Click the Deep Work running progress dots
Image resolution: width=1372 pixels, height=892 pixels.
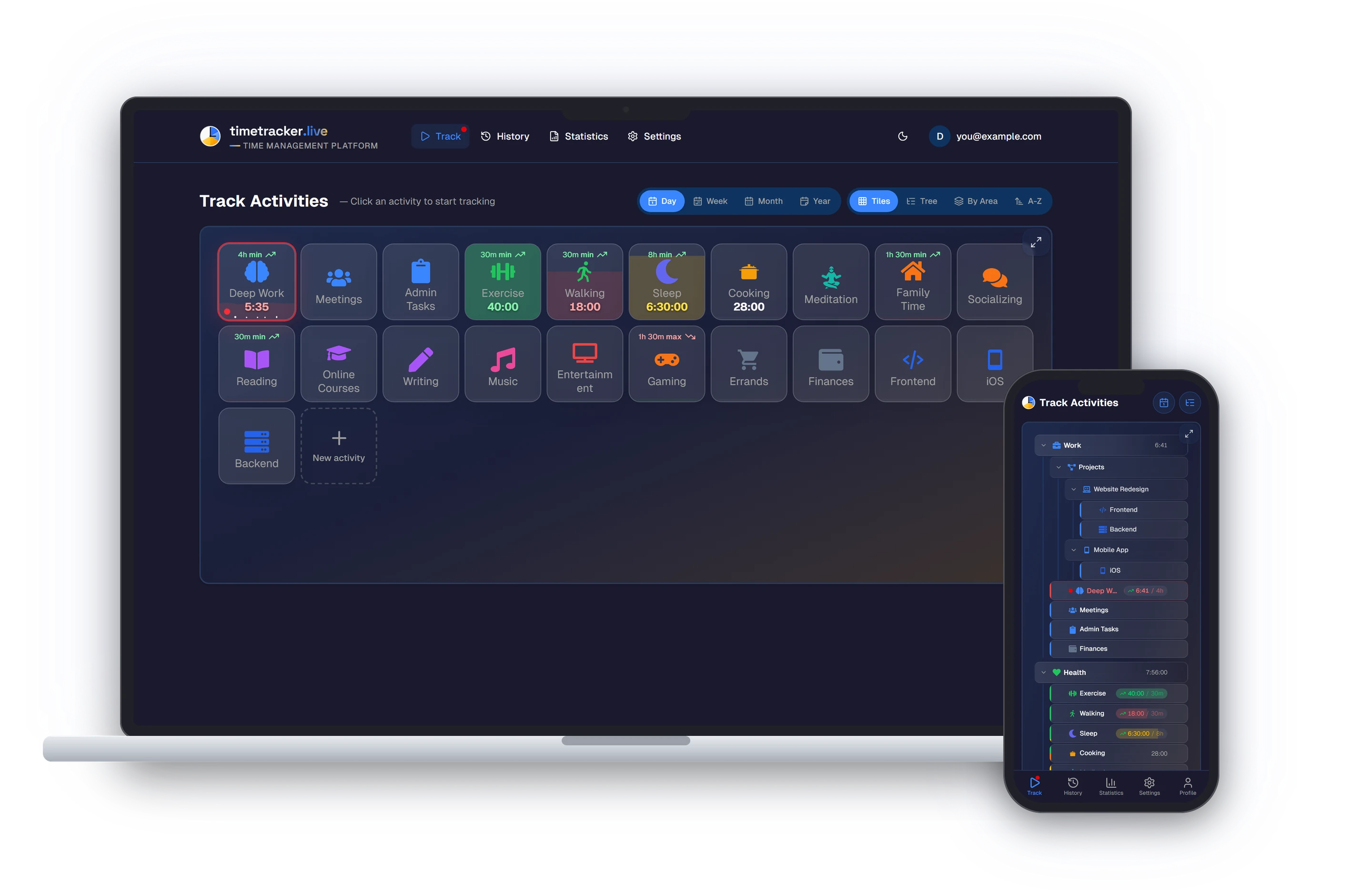[255, 316]
